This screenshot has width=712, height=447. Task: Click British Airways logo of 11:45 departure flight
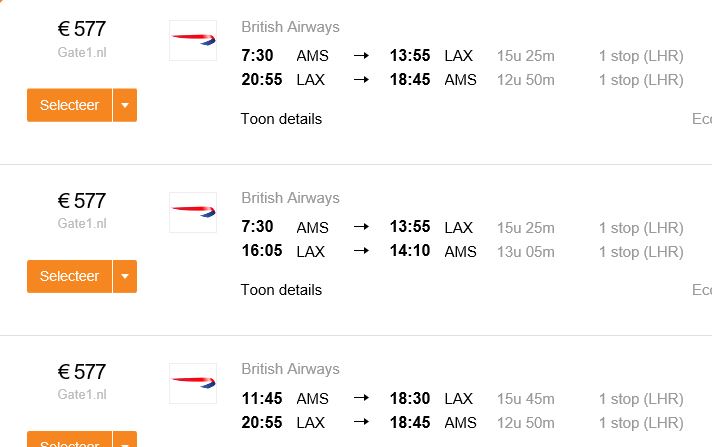(193, 383)
